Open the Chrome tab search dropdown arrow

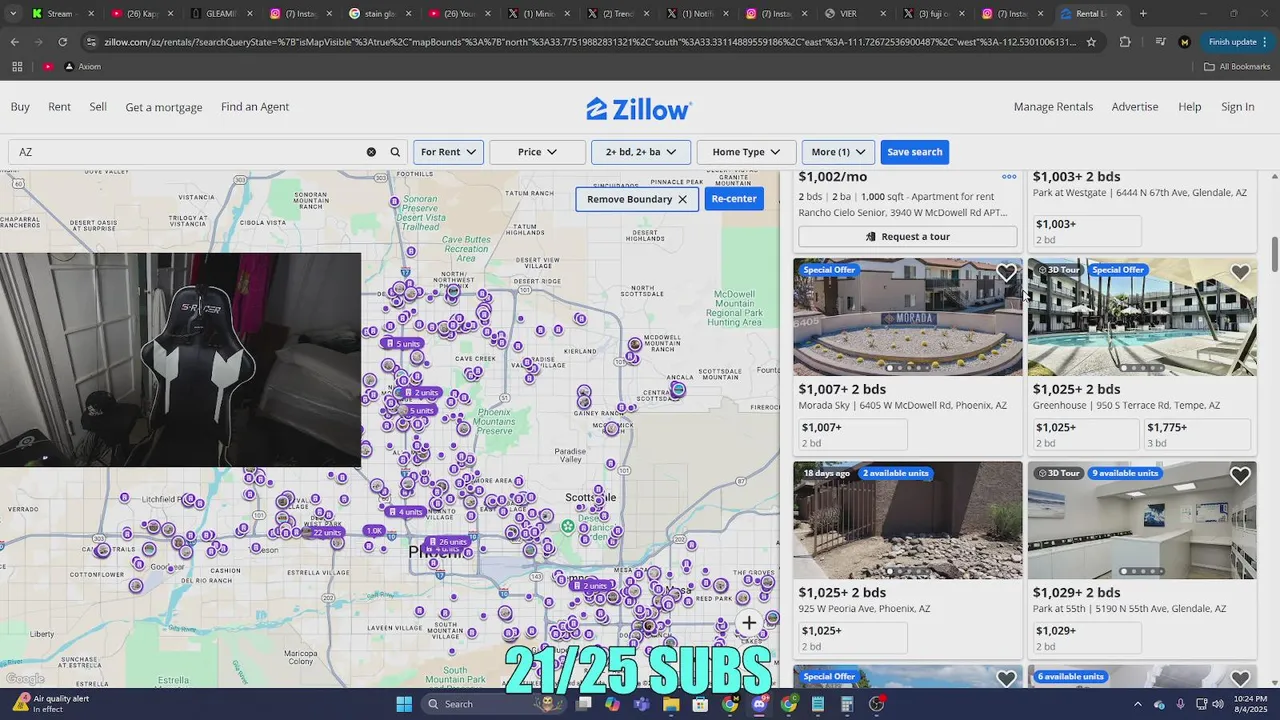(x=13, y=14)
